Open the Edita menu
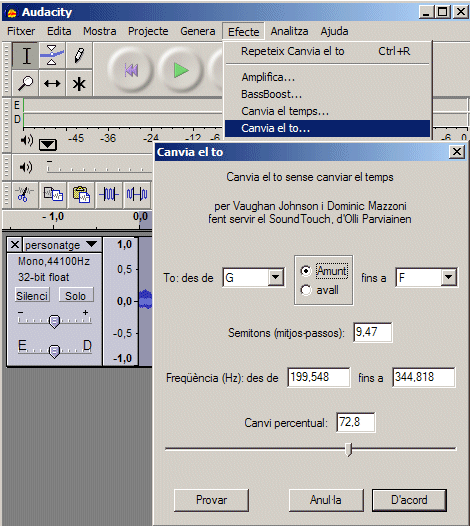The width and height of the screenshot is (470, 526). (59, 31)
